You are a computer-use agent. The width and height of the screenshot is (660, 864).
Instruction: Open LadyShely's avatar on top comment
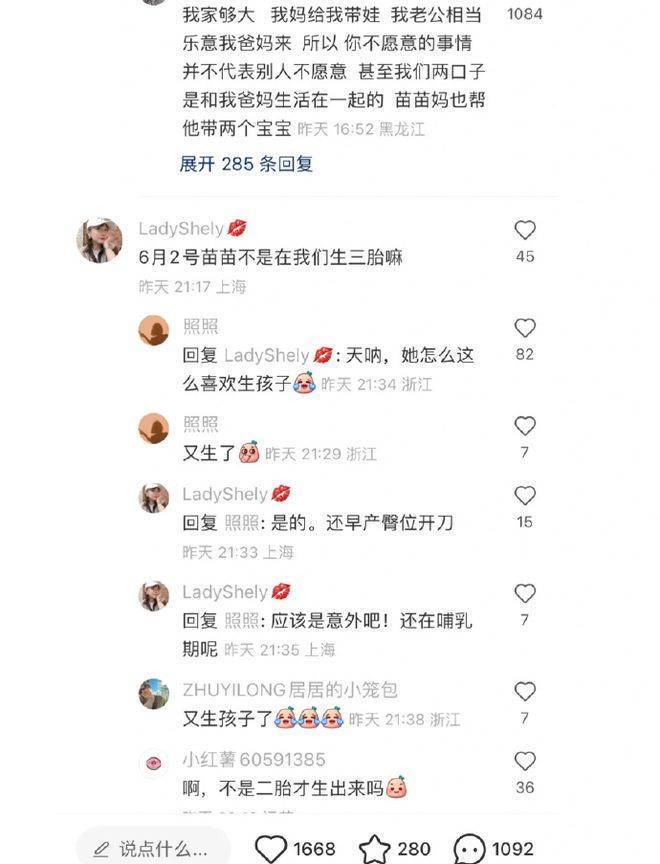click(100, 240)
